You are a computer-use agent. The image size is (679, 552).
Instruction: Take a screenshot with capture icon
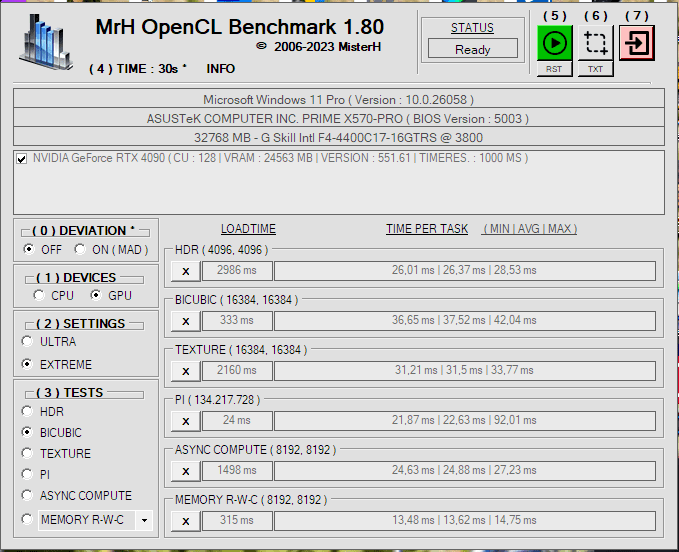596,43
